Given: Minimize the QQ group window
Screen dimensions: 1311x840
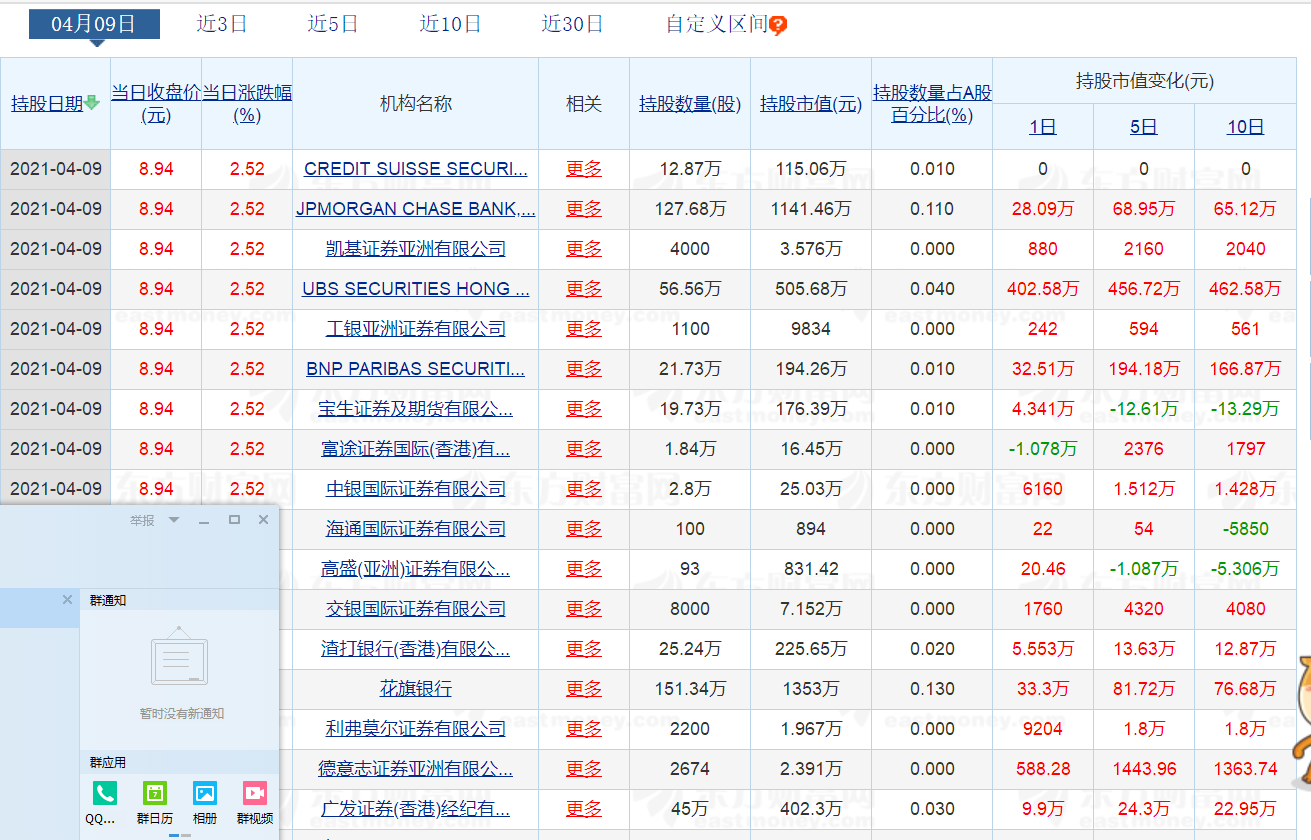Looking at the screenshot, I should [204, 520].
